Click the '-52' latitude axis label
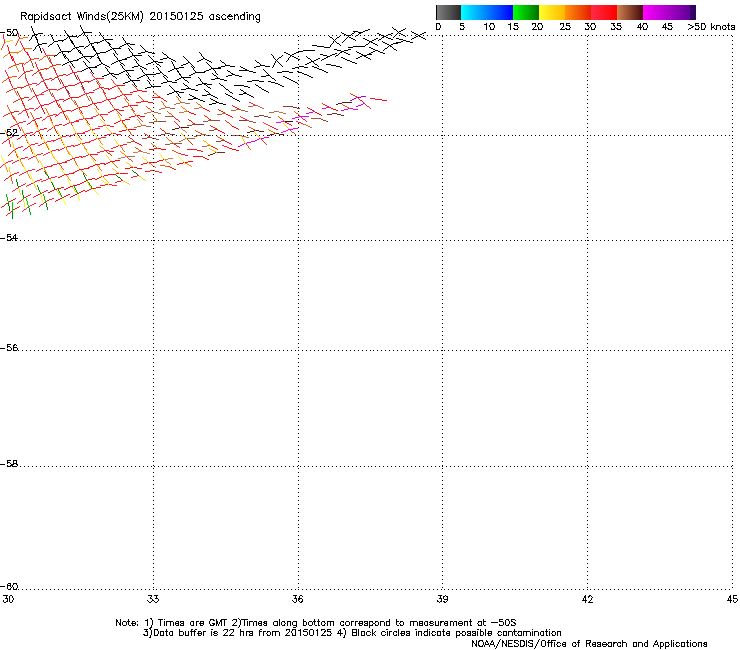Screen dimensions: 740x650 [x=9, y=133]
